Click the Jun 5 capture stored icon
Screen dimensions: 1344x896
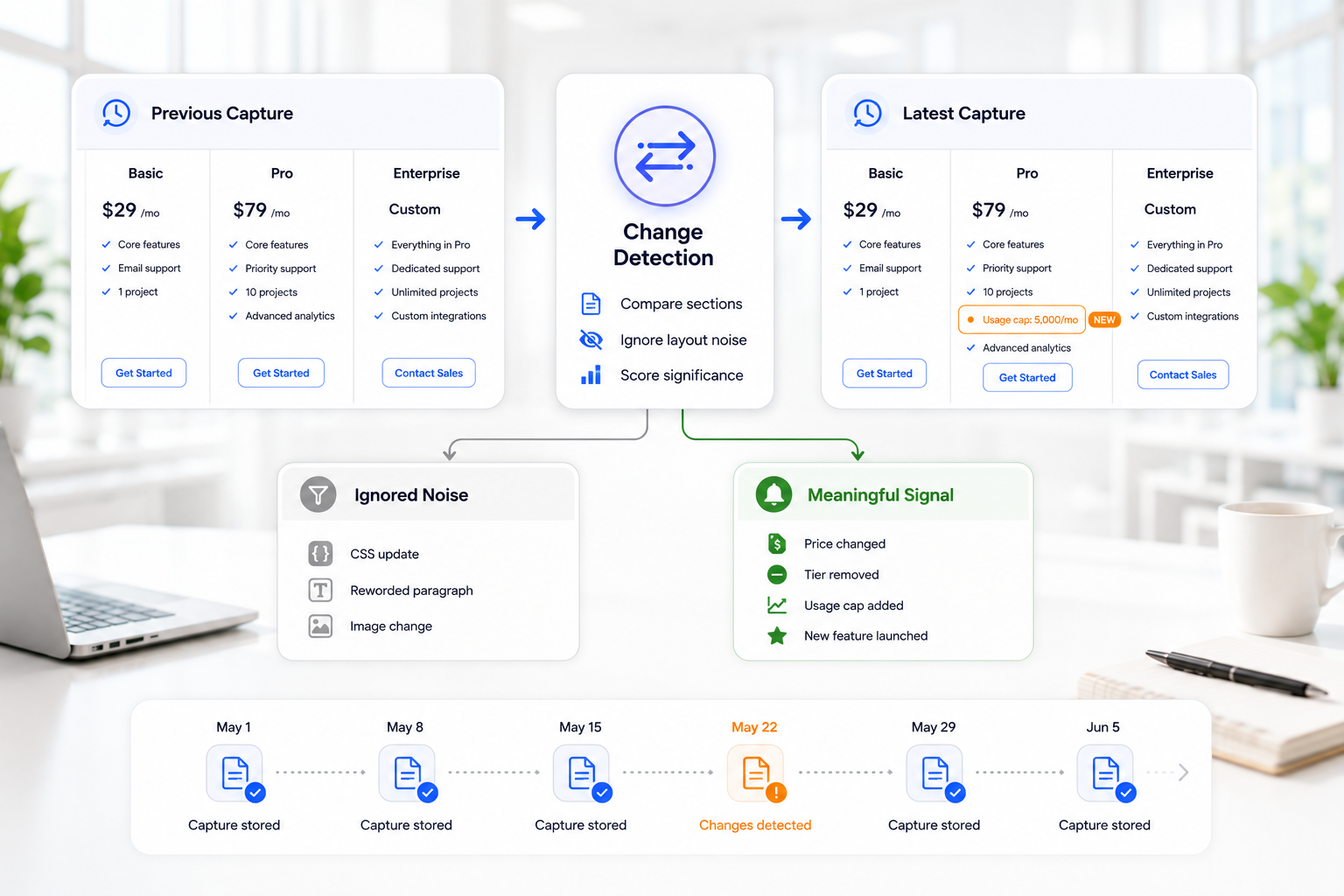1106,773
